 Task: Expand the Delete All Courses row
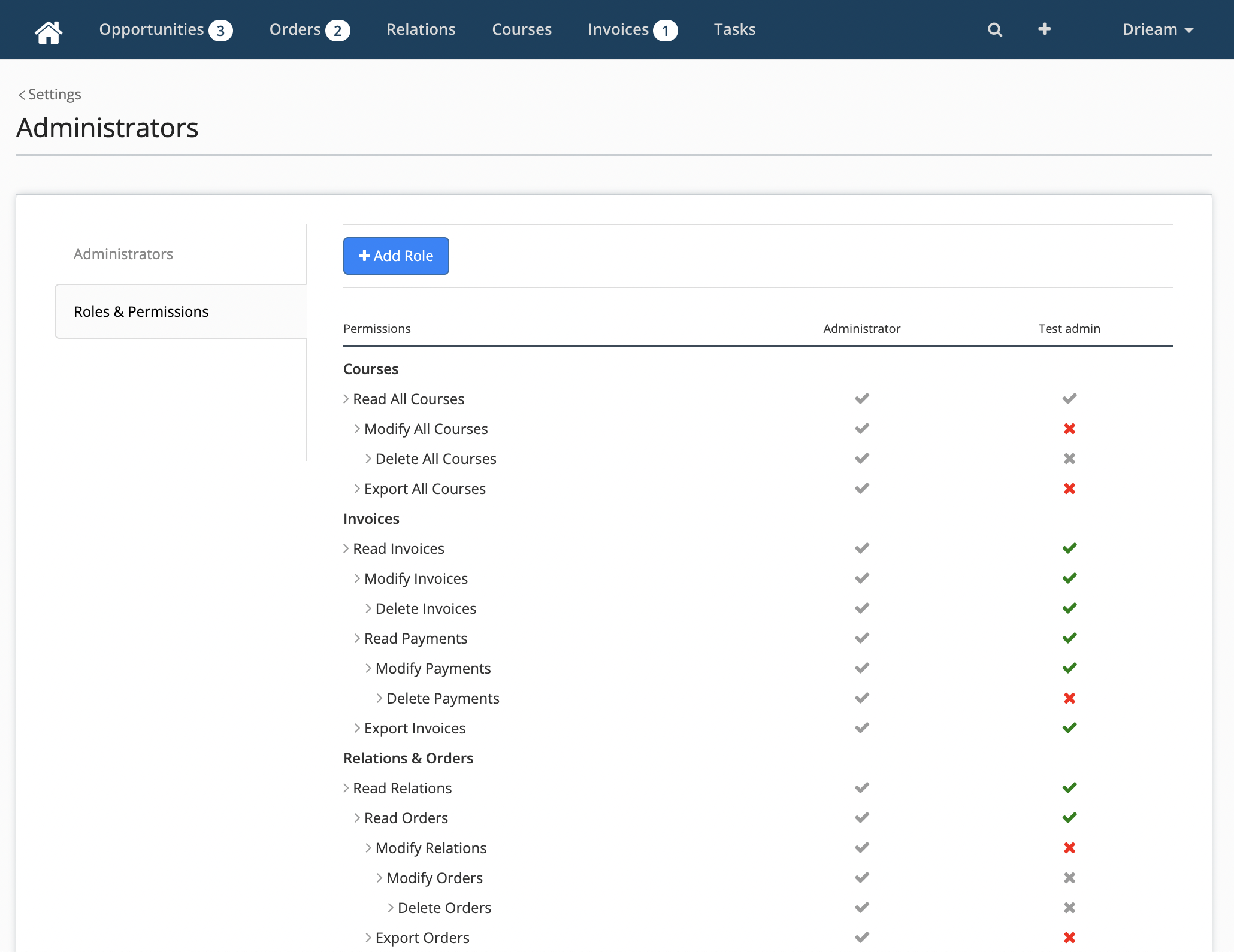click(368, 459)
